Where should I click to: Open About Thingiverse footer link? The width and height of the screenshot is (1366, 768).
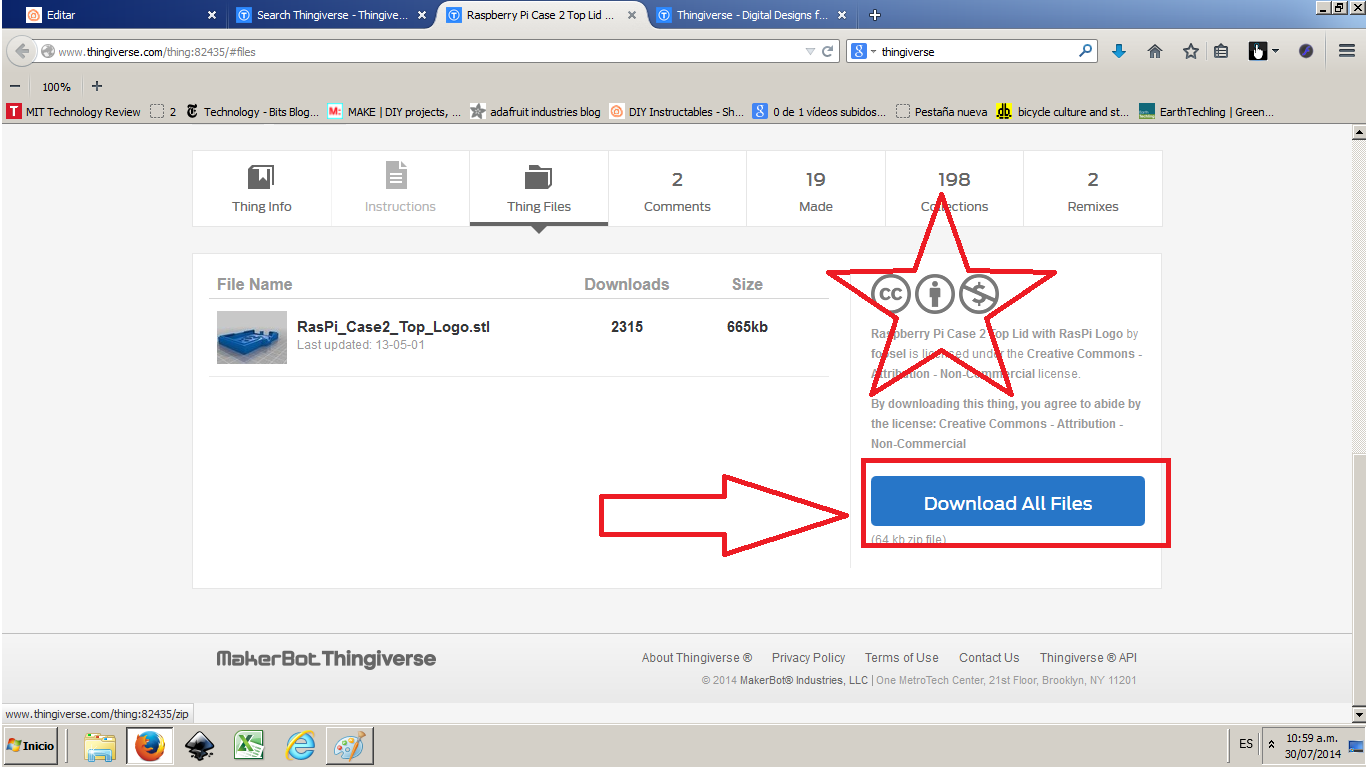coord(697,658)
